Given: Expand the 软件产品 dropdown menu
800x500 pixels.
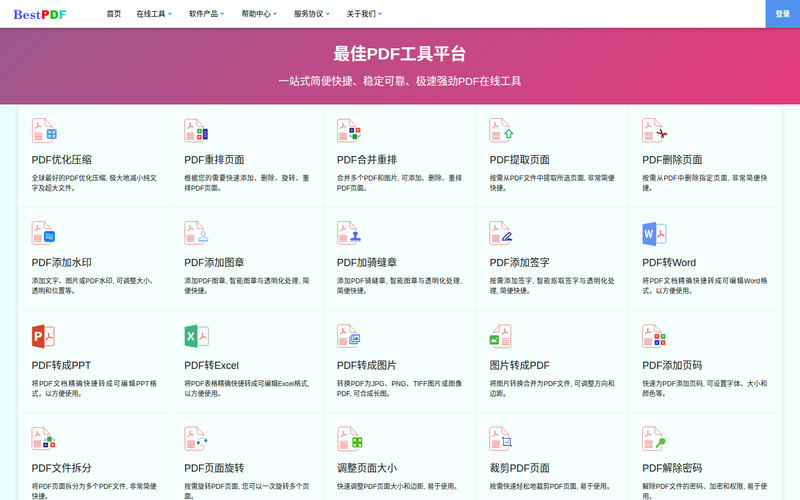Looking at the screenshot, I should [206, 14].
